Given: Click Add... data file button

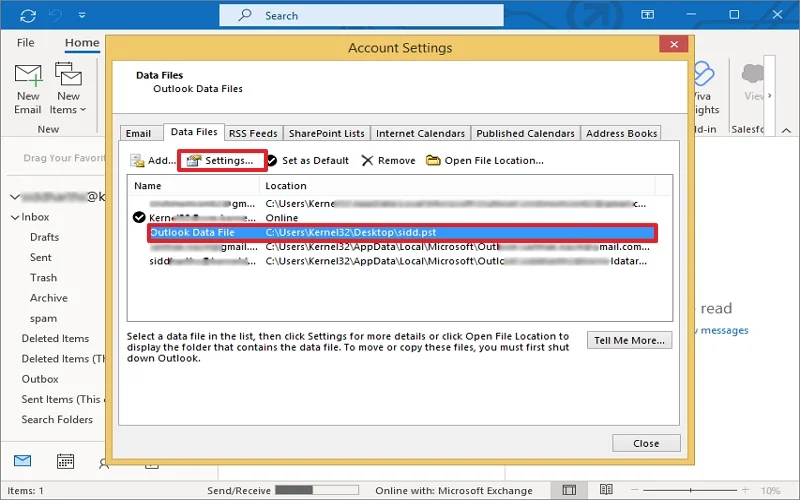Looking at the screenshot, I should pos(153,161).
